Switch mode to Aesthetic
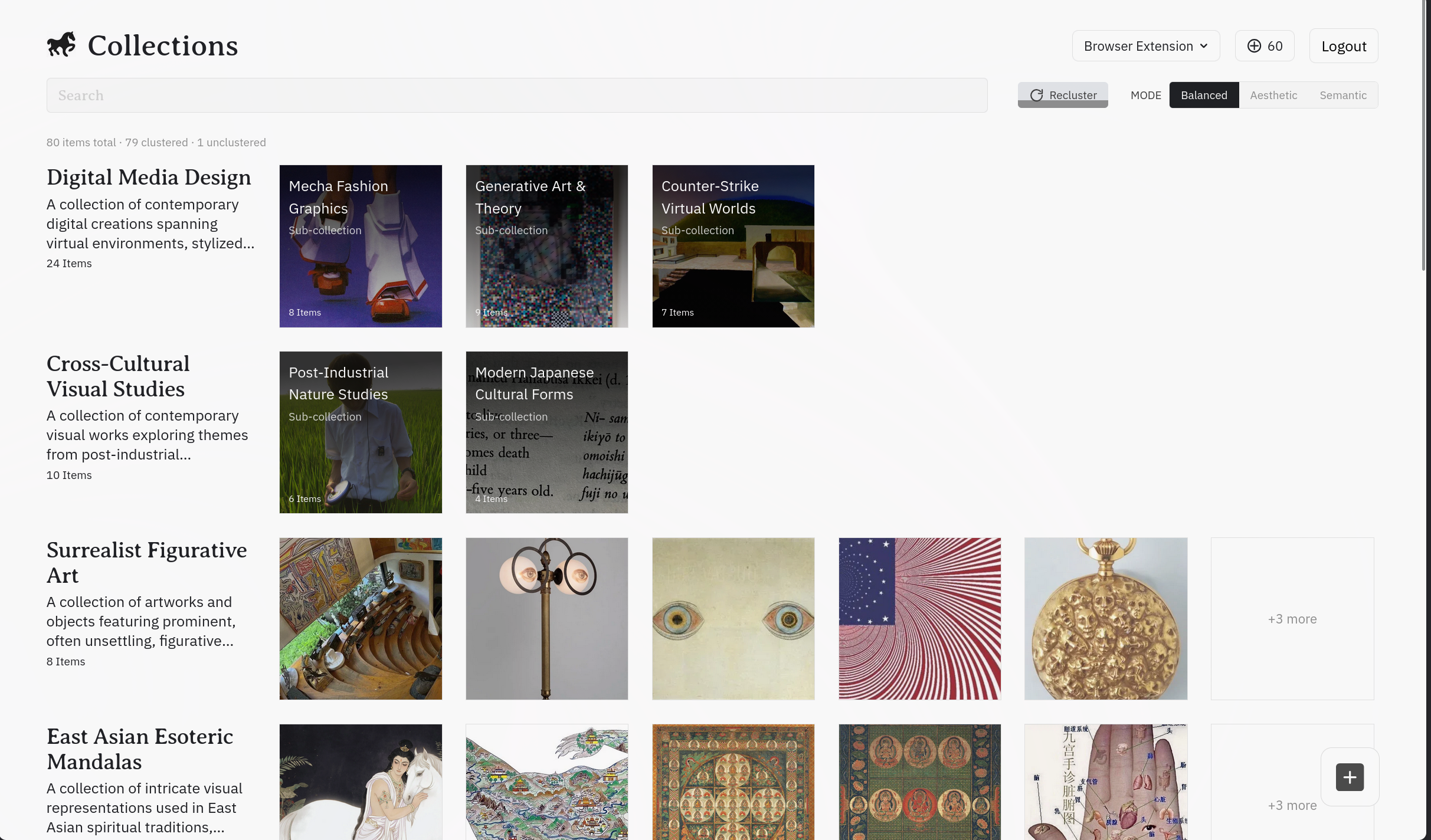Viewport: 1431px width, 840px height. 1273,95
